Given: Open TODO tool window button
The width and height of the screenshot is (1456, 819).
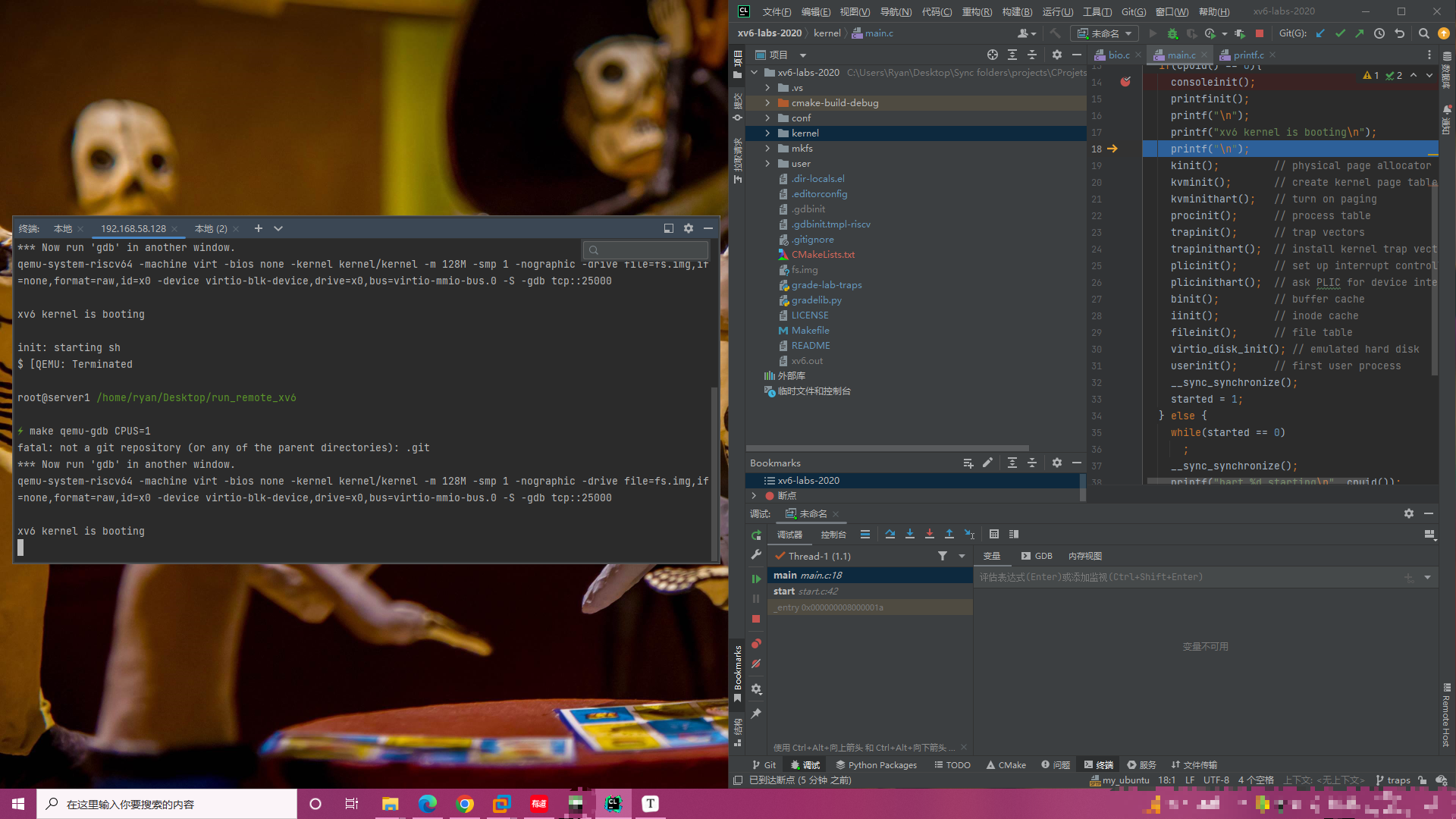Looking at the screenshot, I should 952,765.
